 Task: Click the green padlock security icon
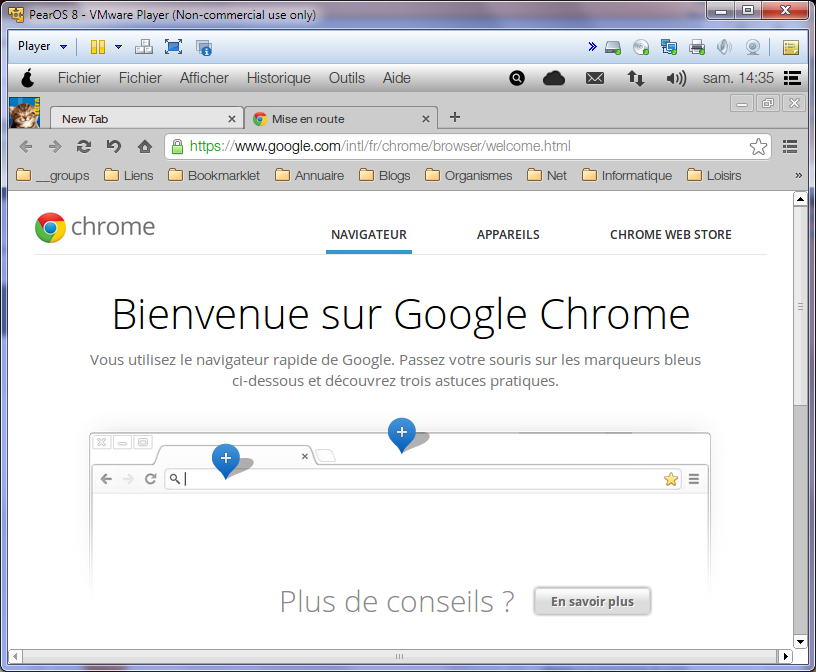pyautogui.click(x=177, y=147)
